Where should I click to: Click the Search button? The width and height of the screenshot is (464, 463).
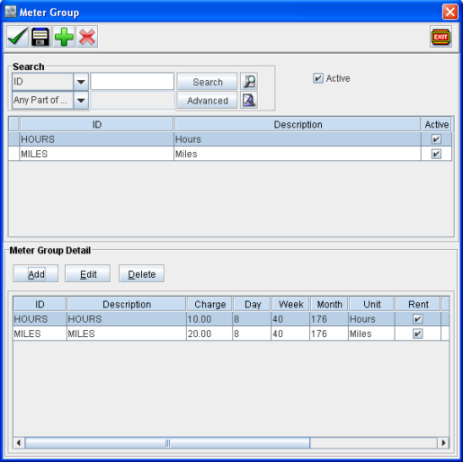pyautogui.click(x=207, y=82)
